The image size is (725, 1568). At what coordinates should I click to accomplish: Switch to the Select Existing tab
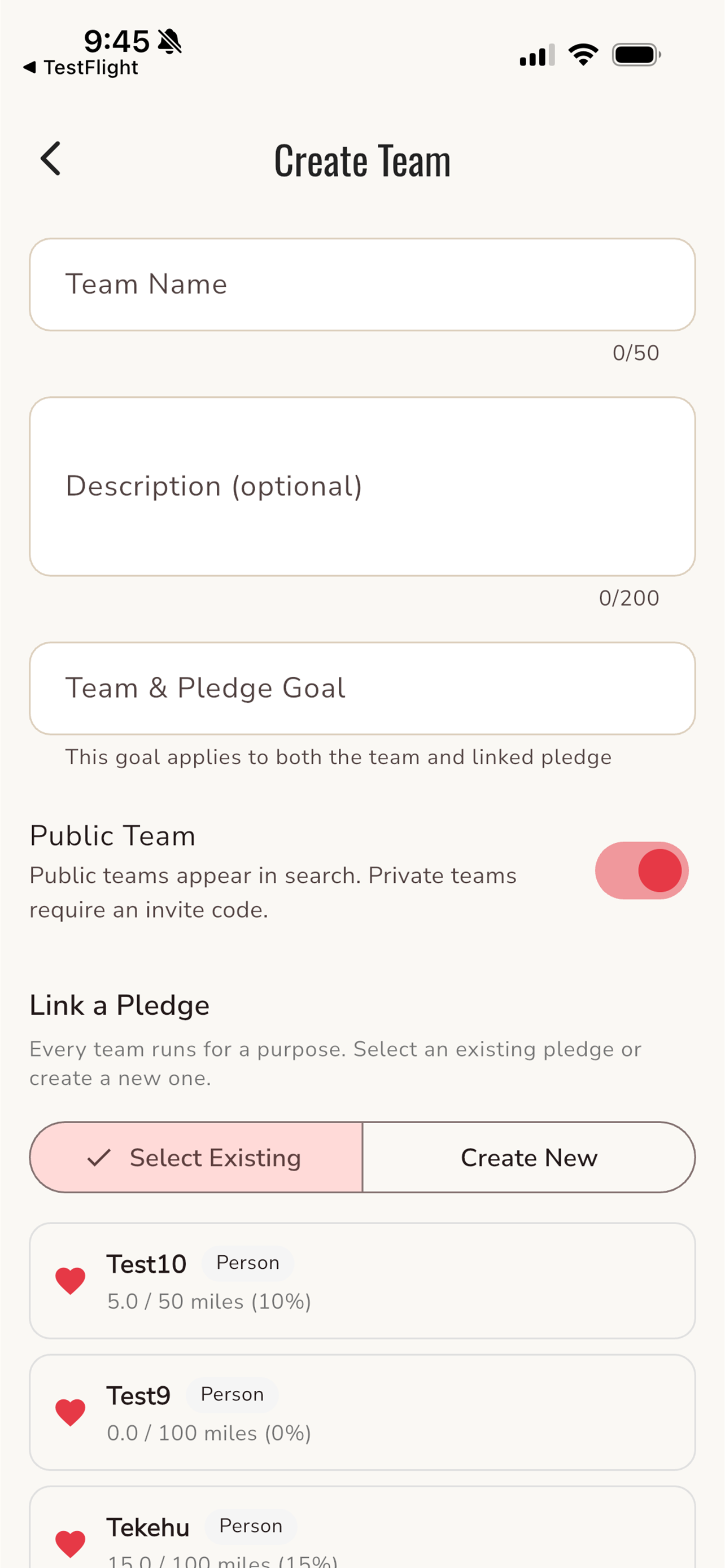click(x=196, y=1157)
